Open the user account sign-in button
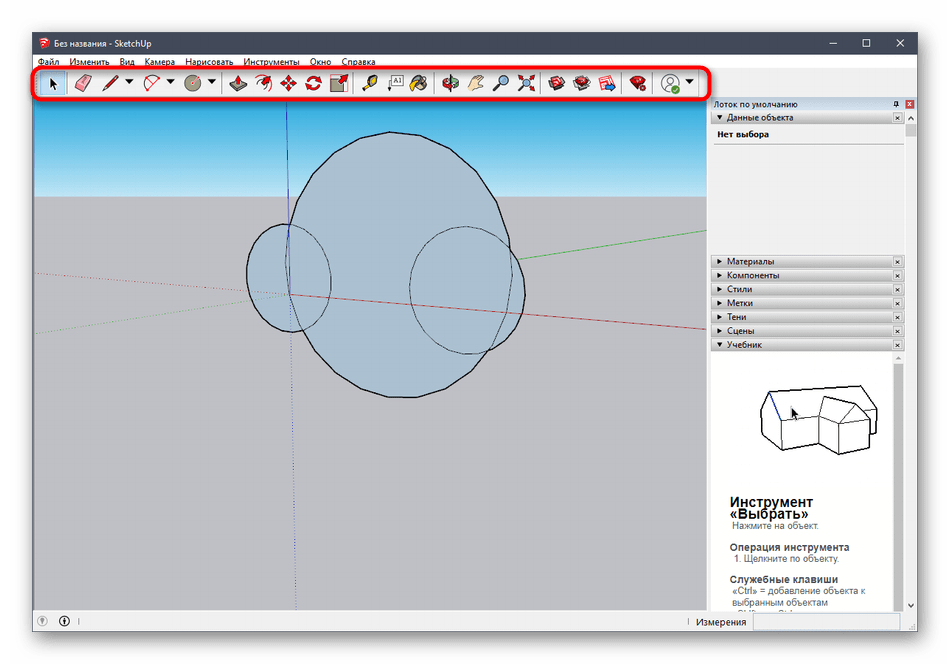950x664 pixels. point(670,83)
